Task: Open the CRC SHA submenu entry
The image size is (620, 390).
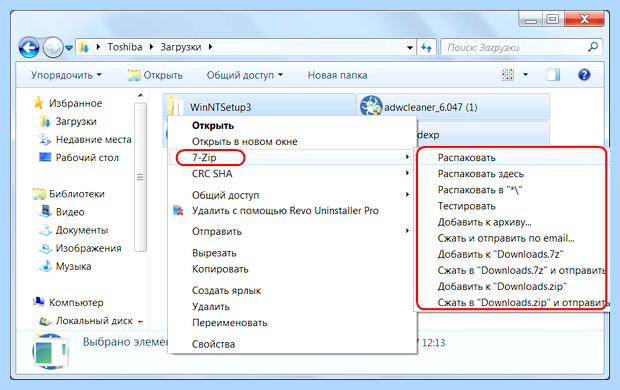Action: (293, 174)
